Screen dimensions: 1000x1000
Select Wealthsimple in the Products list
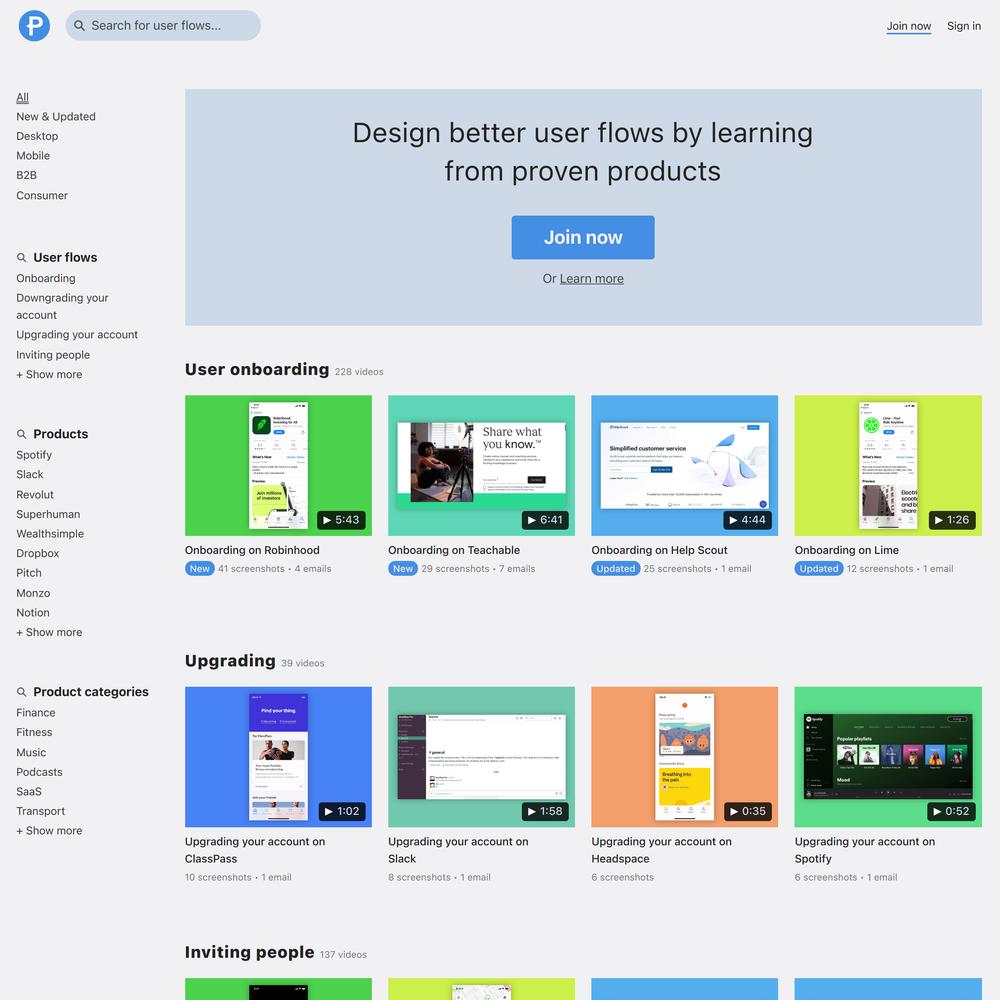50,534
